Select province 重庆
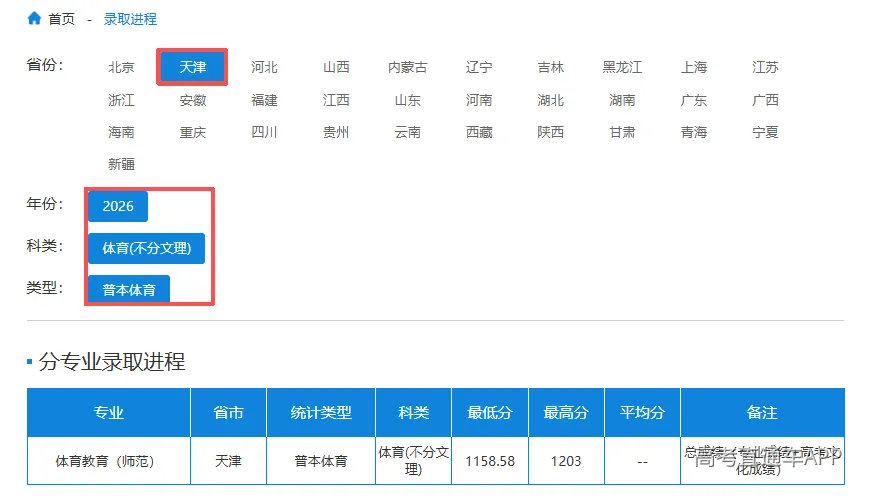Screen dimensions: 871x497 click(x=193, y=132)
